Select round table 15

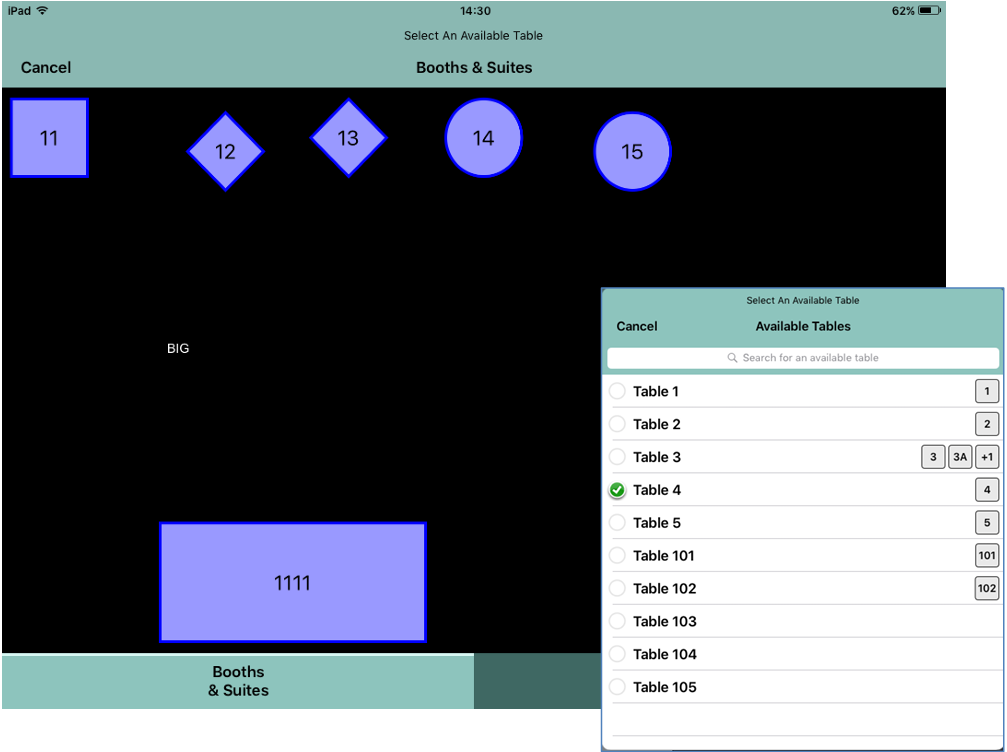point(632,150)
